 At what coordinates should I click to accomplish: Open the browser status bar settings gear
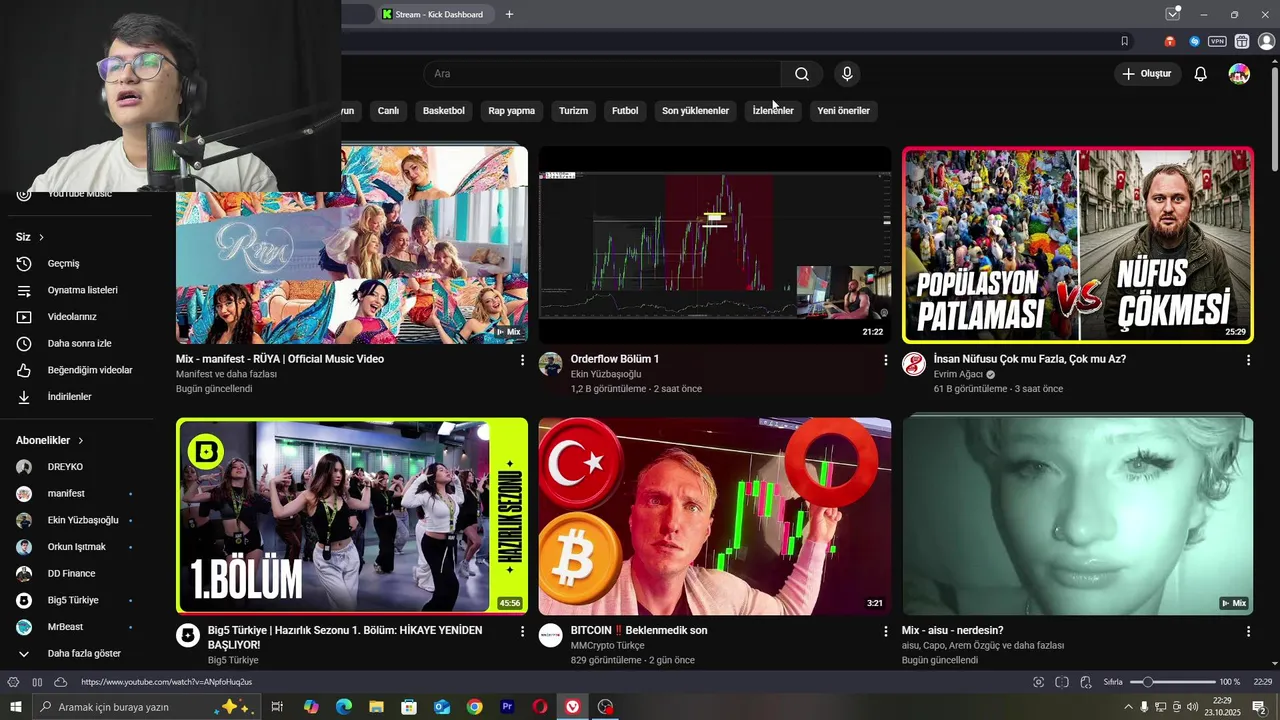pos(14,682)
